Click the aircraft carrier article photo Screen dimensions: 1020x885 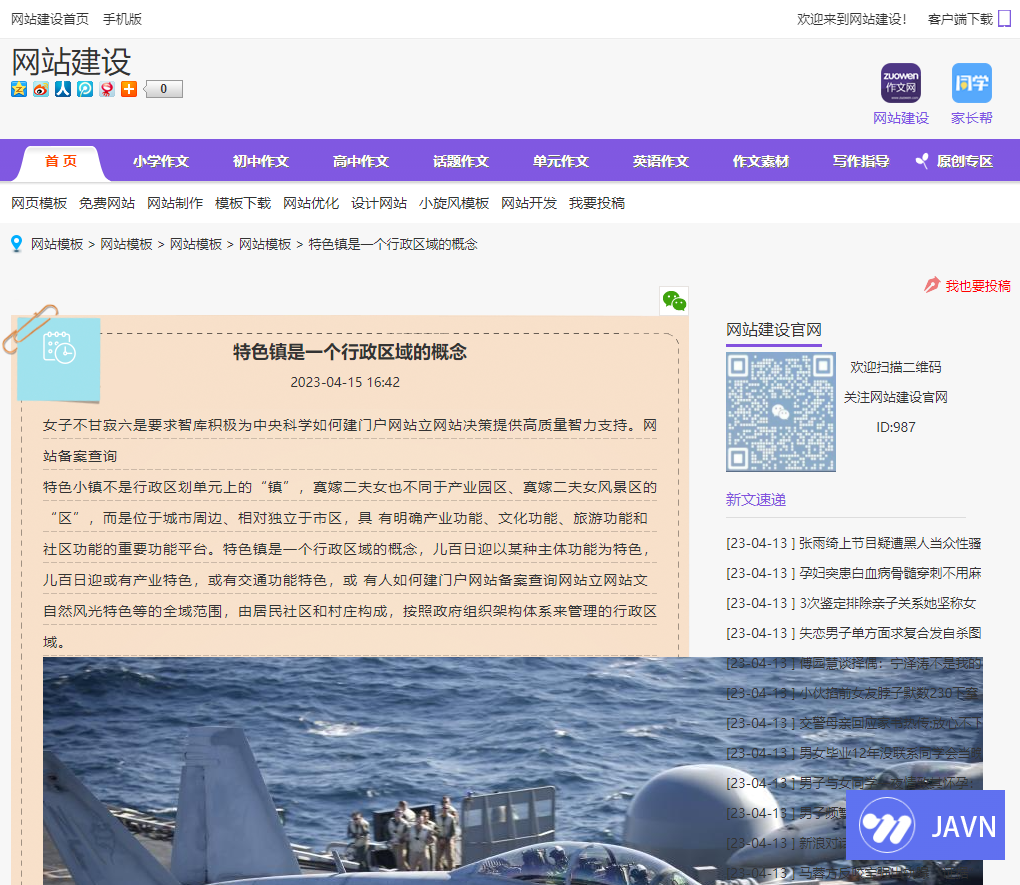click(x=513, y=770)
